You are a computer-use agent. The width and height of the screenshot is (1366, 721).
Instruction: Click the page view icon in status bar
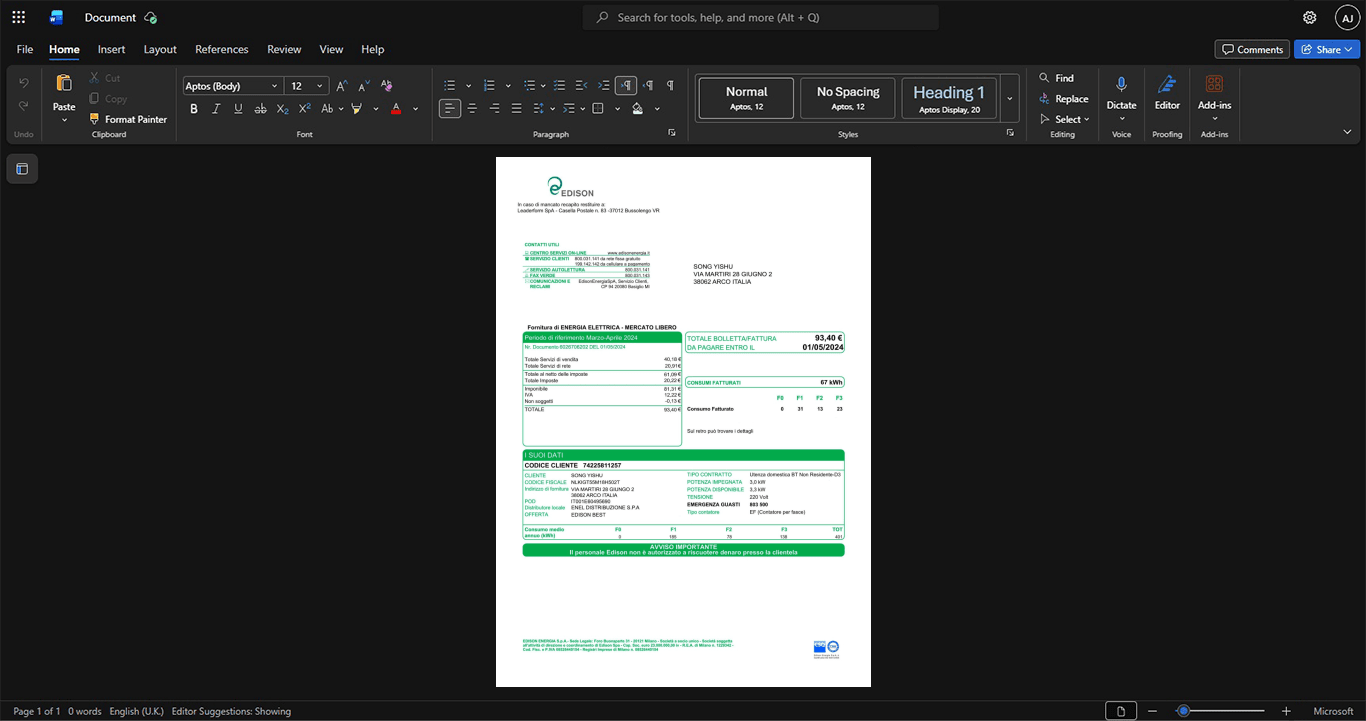coord(1121,711)
